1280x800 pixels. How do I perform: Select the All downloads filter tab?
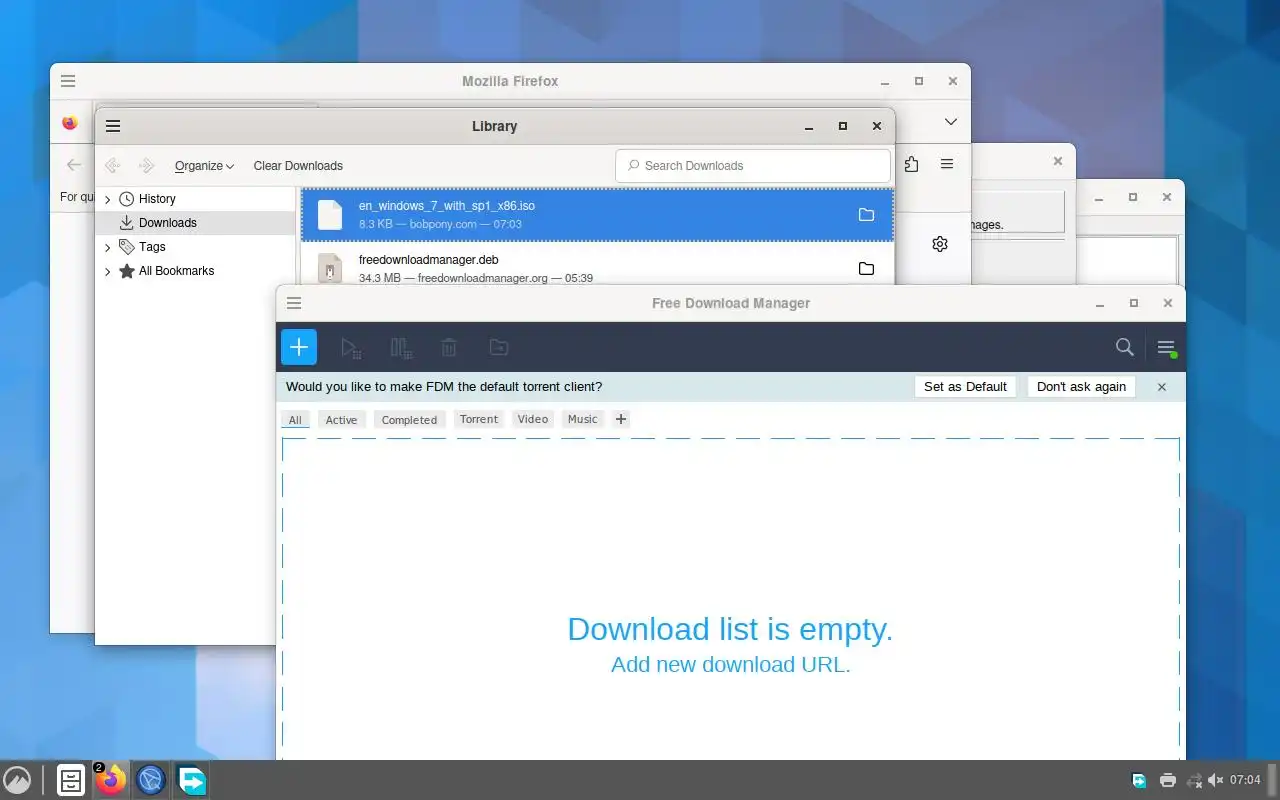tap(295, 420)
